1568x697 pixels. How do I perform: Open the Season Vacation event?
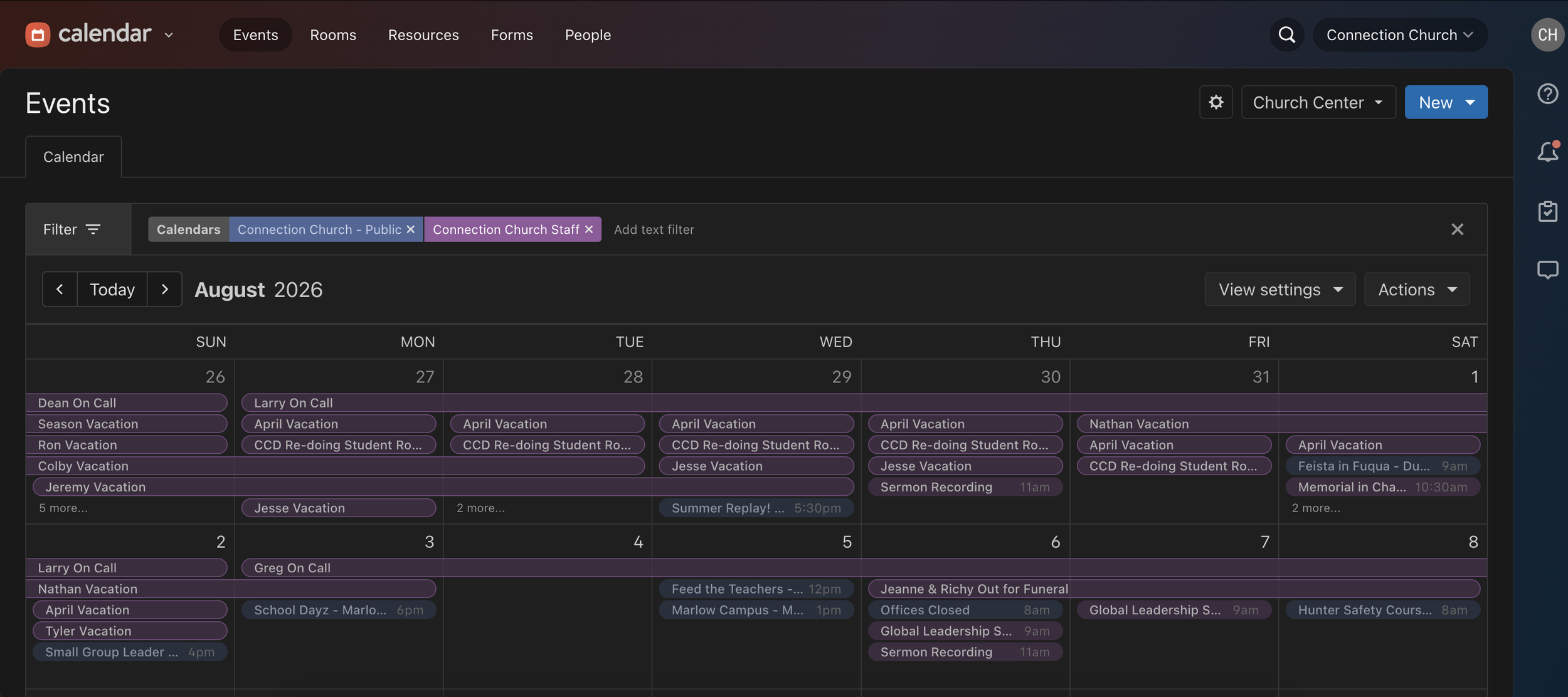pyautogui.click(x=127, y=424)
